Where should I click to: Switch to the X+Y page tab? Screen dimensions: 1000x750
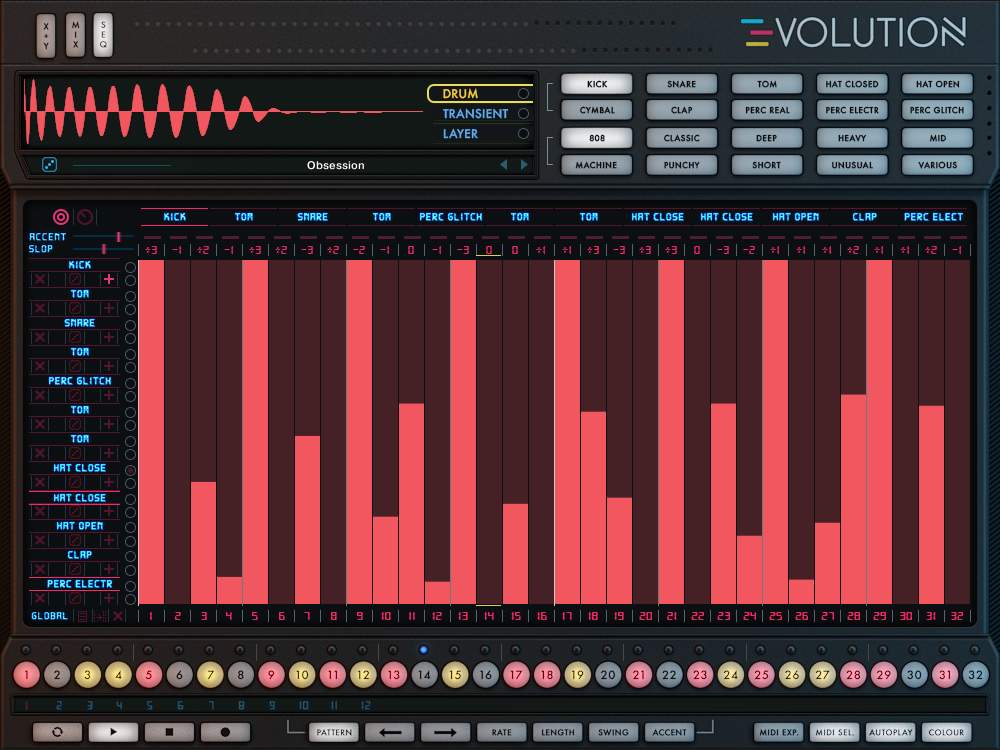(46, 35)
